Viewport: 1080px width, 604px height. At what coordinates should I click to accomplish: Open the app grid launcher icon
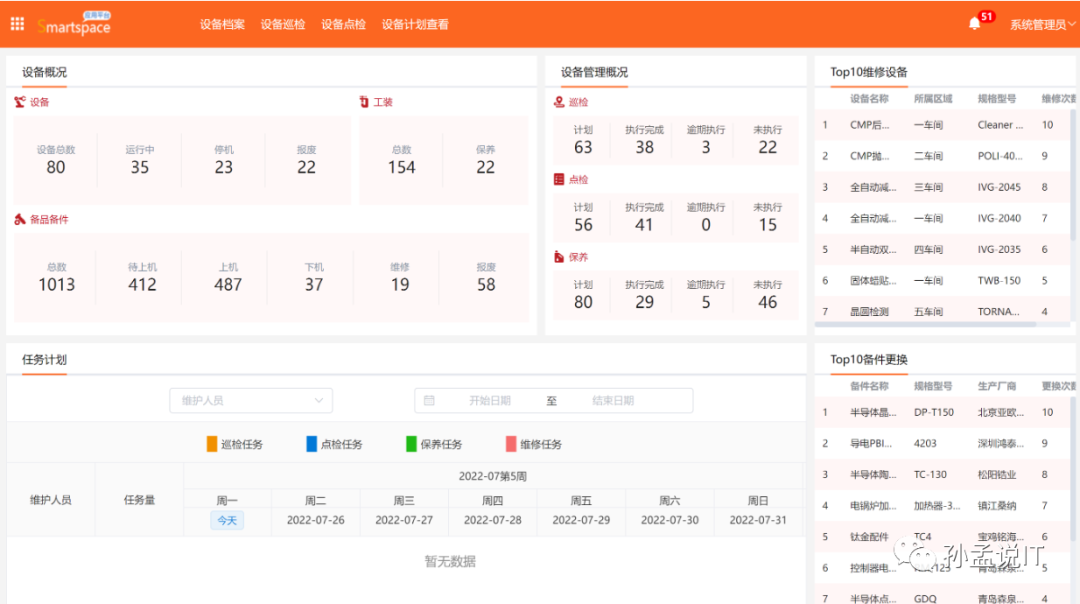[x=16, y=23]
